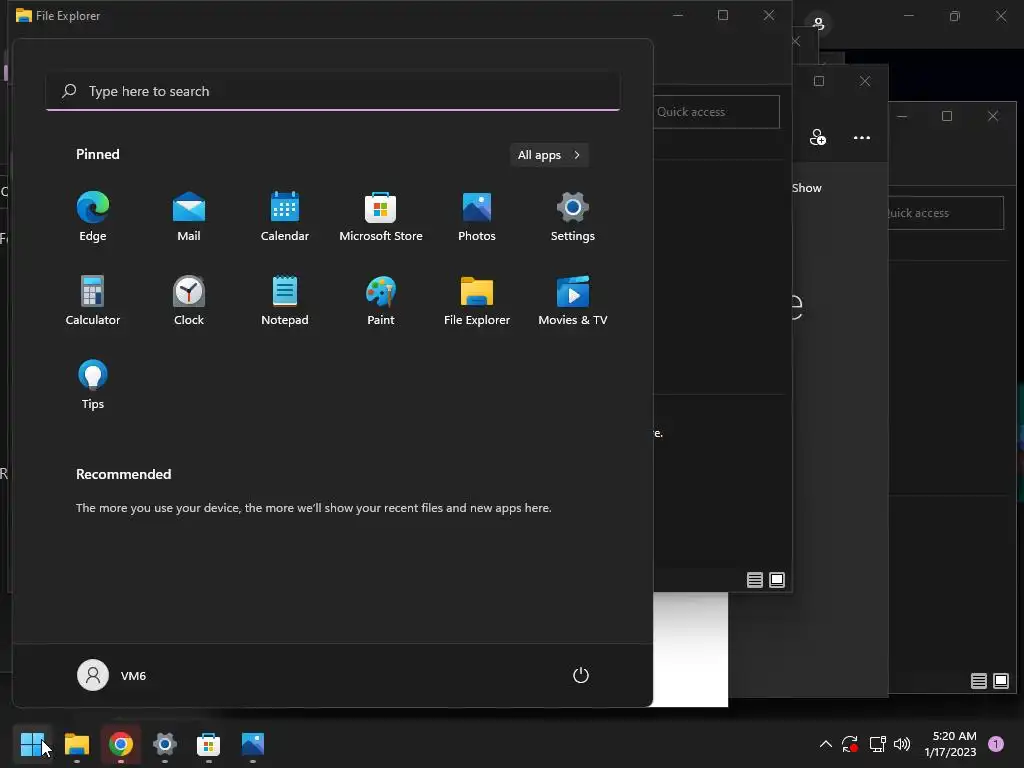1024x768 pixels.
Task: Open the Edge pinned app
Action: [x=93, y=217]
